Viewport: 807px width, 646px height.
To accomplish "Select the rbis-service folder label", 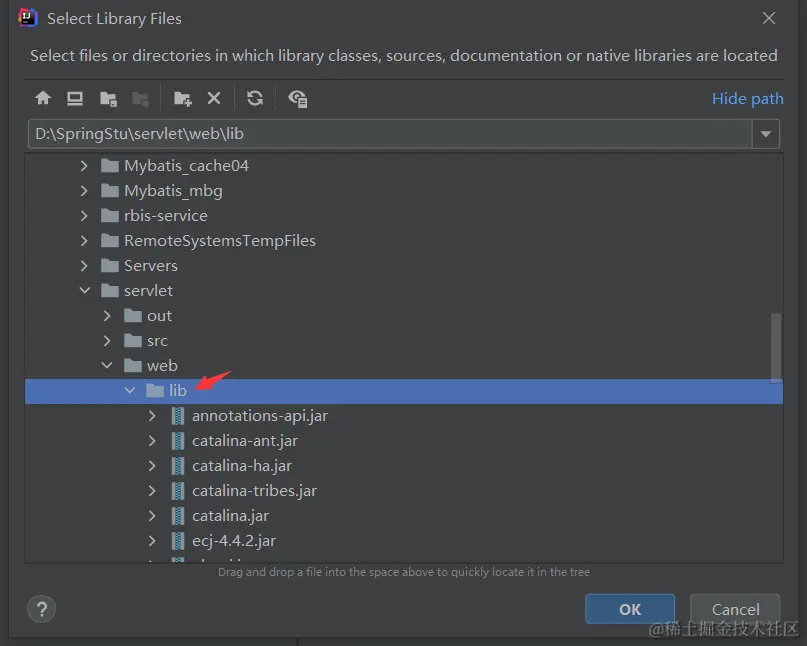I will click(166, 216).
